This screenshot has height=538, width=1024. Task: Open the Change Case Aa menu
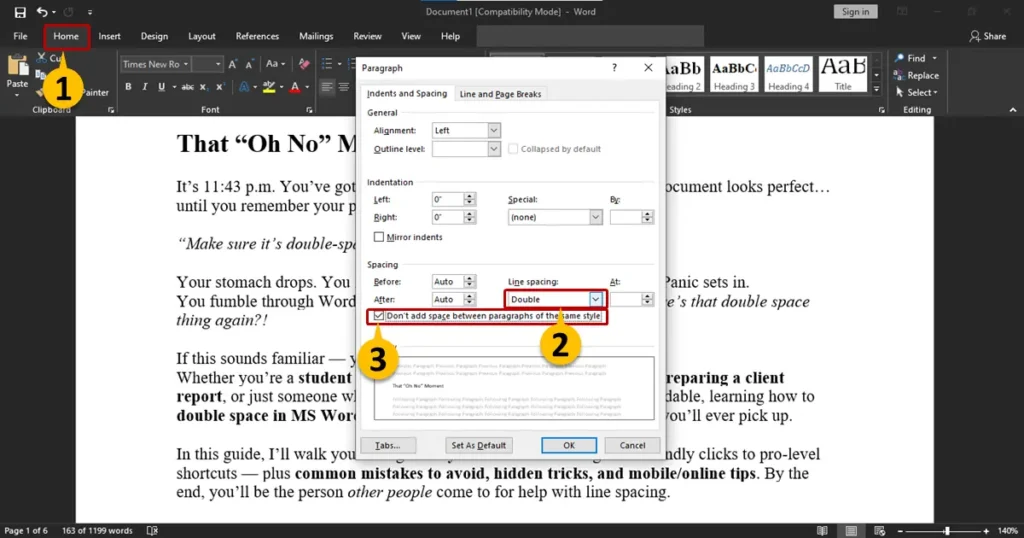coord(274,64)
